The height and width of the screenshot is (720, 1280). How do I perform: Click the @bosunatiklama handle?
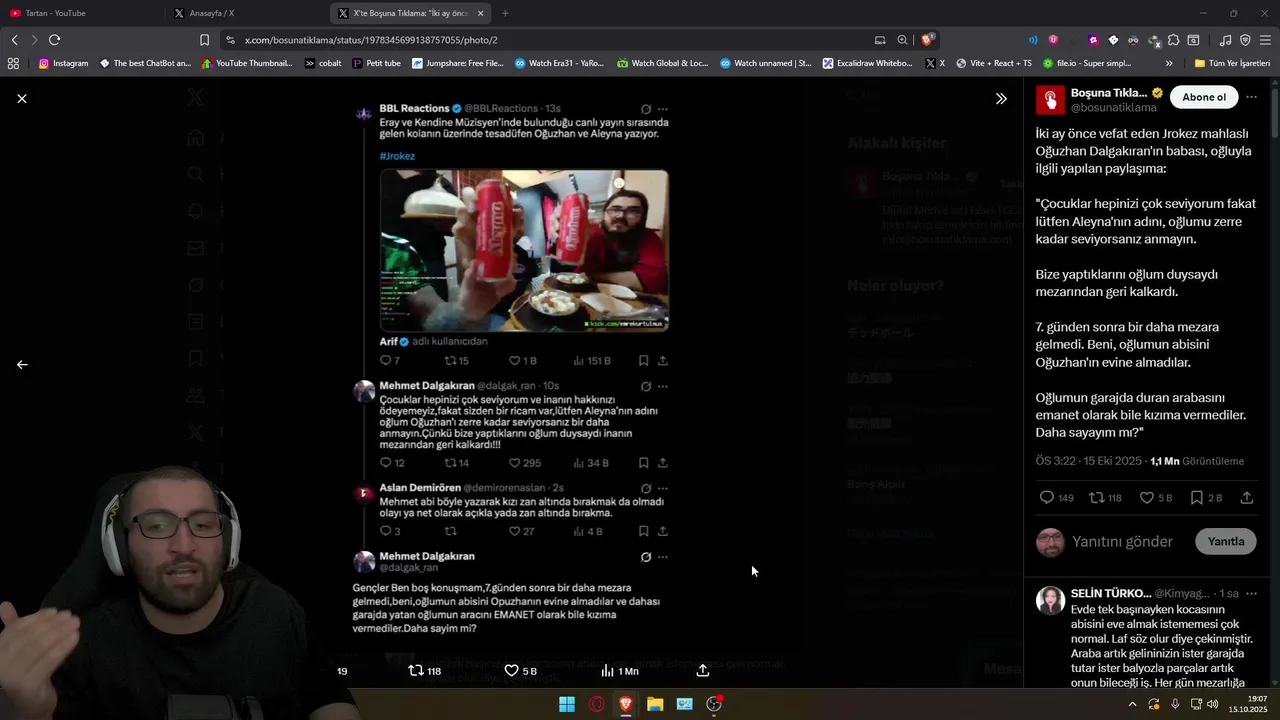pos(1113,107)
